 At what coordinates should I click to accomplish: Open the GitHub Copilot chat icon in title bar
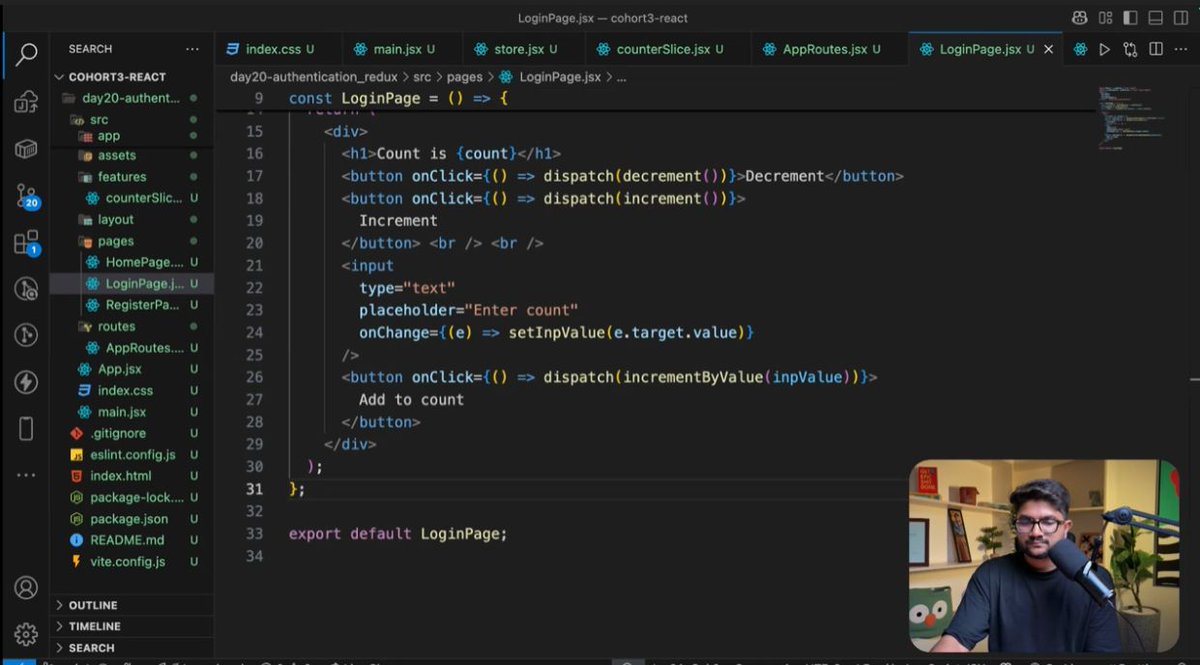1079,18
